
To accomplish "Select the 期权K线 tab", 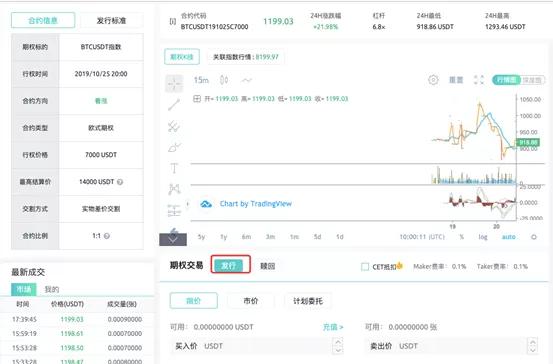I will 182,57.
